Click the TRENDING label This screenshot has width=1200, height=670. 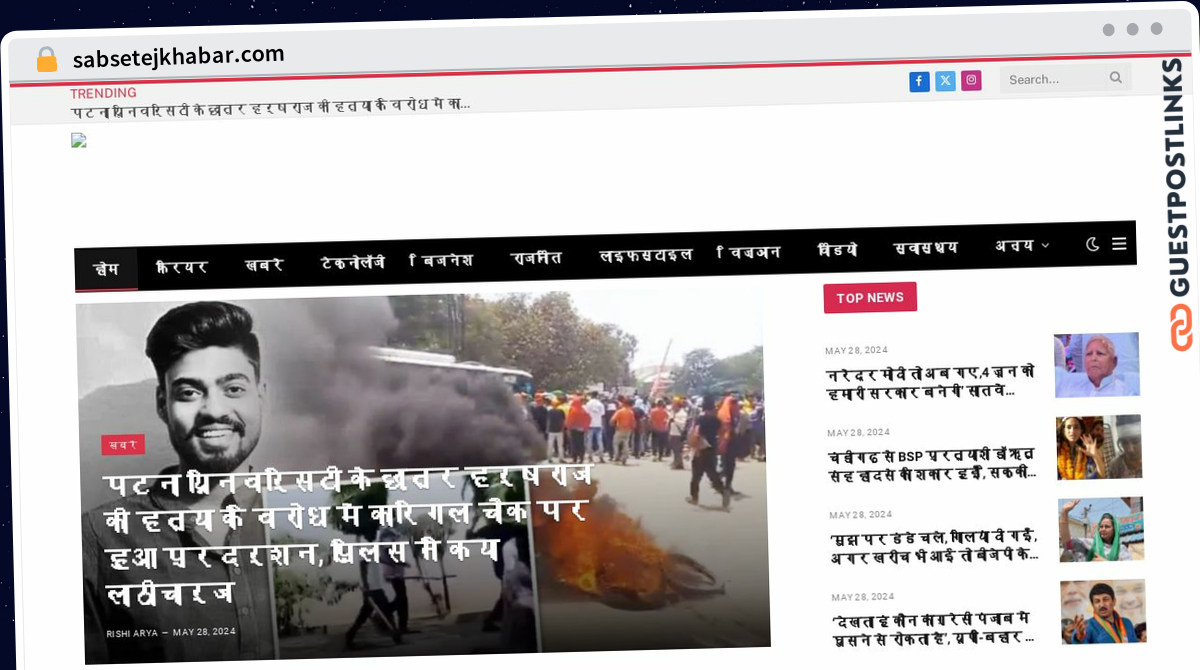[103, 93]
